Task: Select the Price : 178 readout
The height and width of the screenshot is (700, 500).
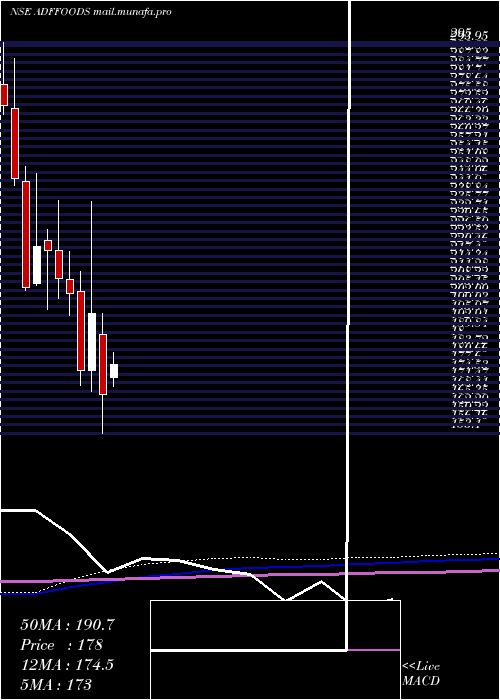Action: (x=62, y=645)
